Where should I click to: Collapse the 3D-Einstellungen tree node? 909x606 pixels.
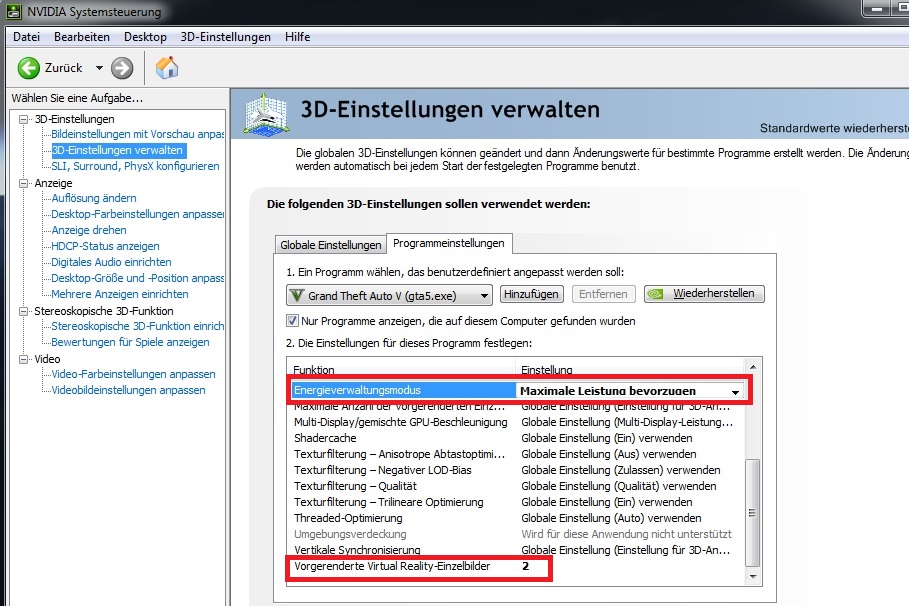coord(24,119)
